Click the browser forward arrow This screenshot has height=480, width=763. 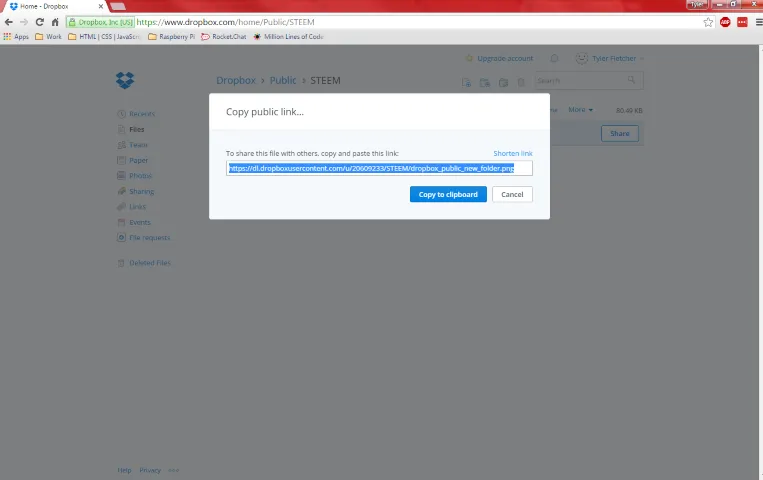[24, 22]
